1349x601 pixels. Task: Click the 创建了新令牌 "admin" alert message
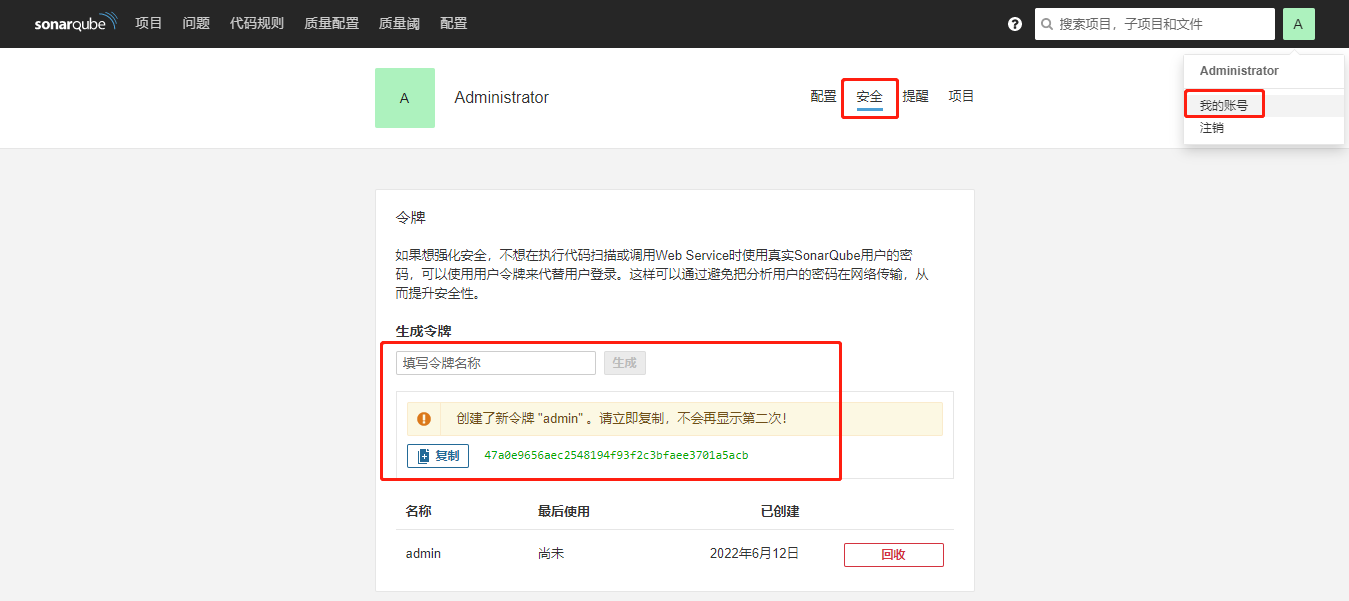(x=621, y=419)
